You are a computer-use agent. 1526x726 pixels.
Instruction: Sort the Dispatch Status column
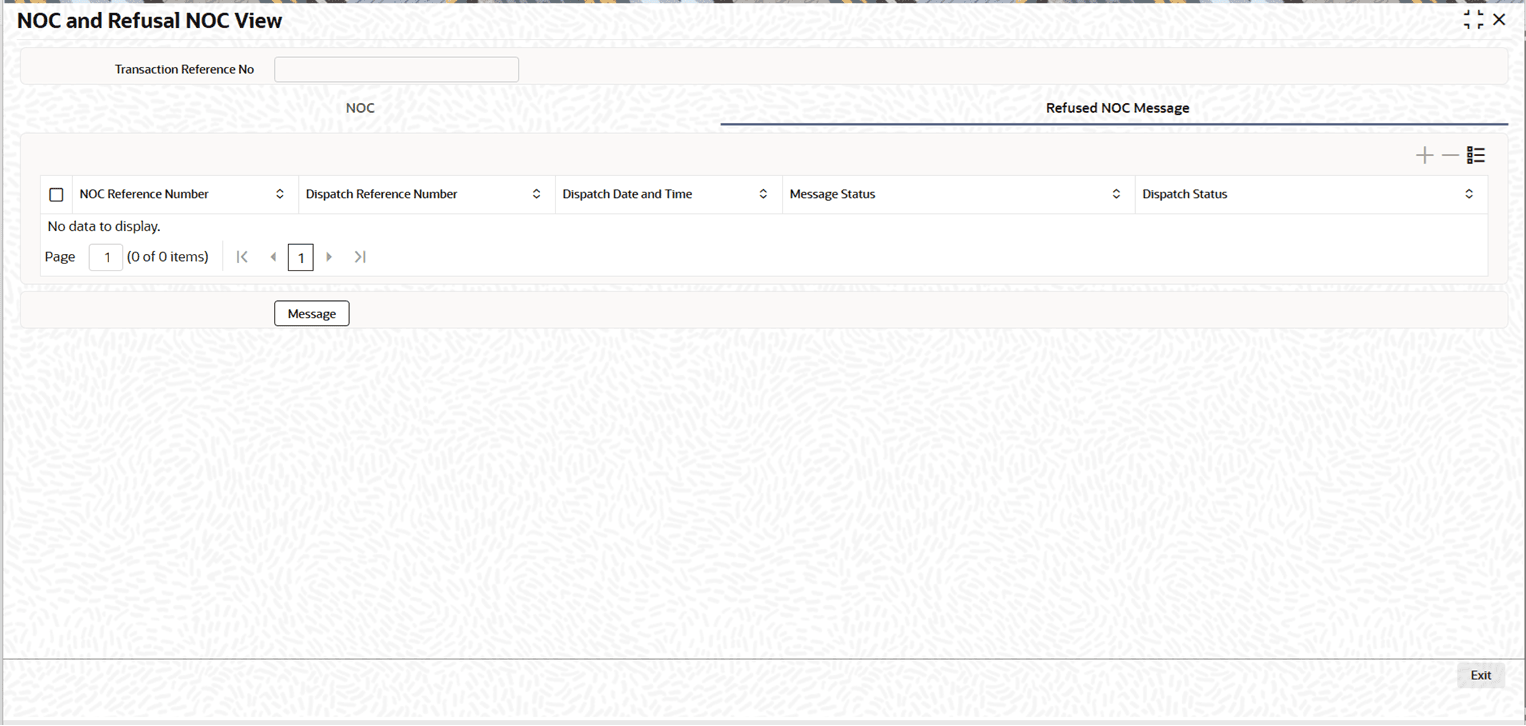tap(1469, 194)
